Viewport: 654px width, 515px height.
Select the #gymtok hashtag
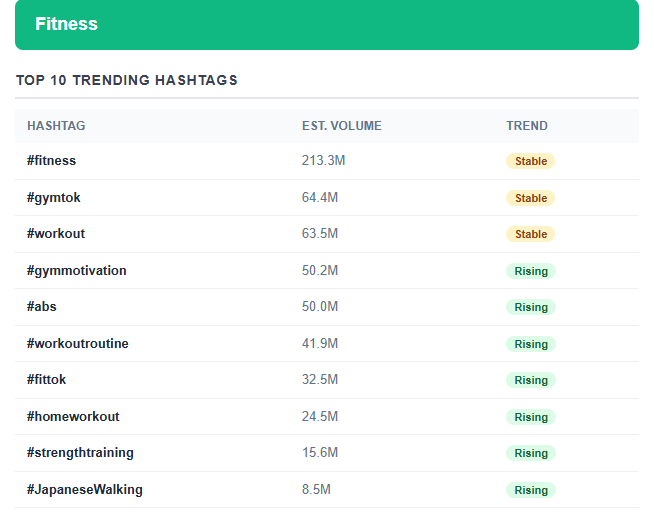point(54,198)
